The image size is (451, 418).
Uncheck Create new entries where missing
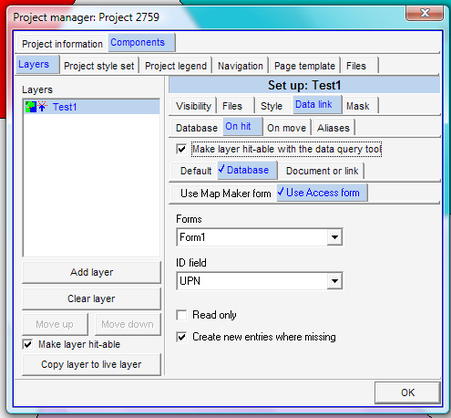point(181,337)
